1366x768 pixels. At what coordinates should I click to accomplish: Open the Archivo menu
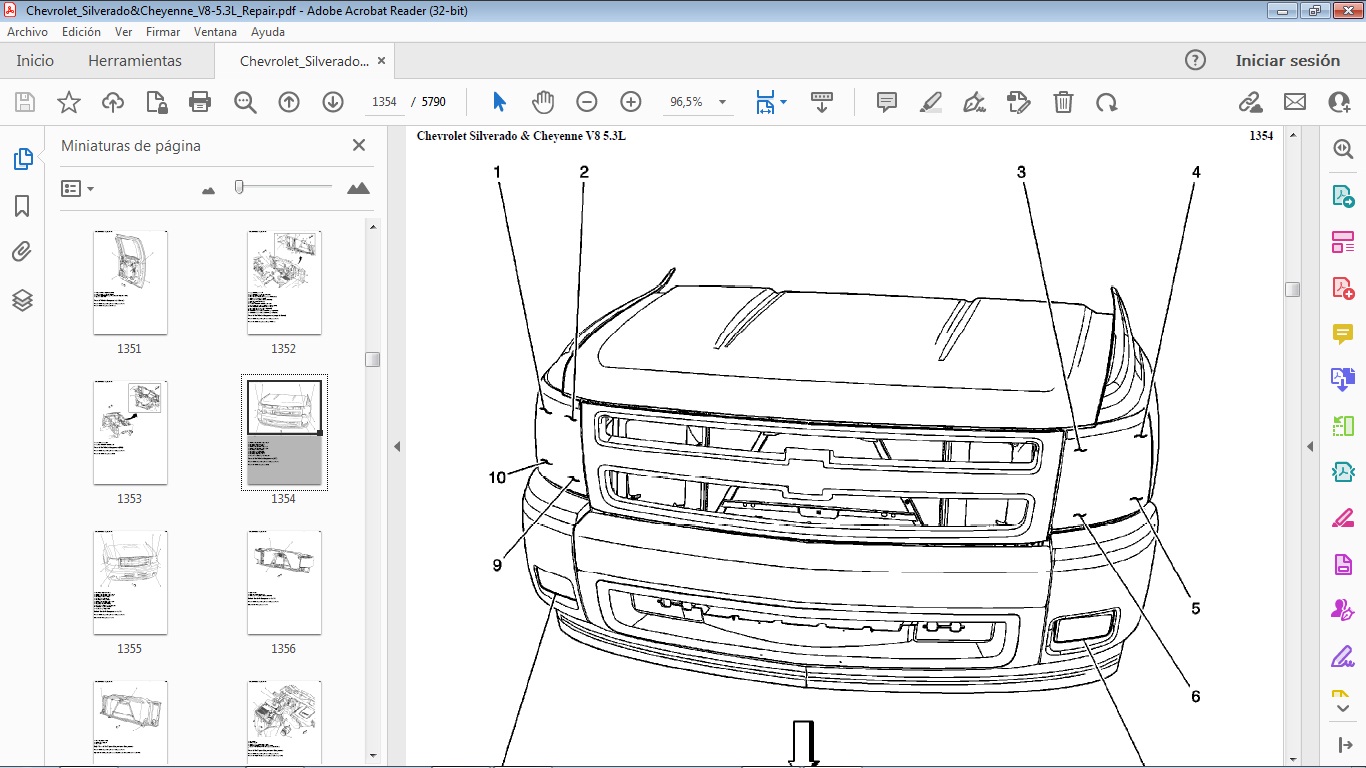pyautogui.click(x=27, y=32)
